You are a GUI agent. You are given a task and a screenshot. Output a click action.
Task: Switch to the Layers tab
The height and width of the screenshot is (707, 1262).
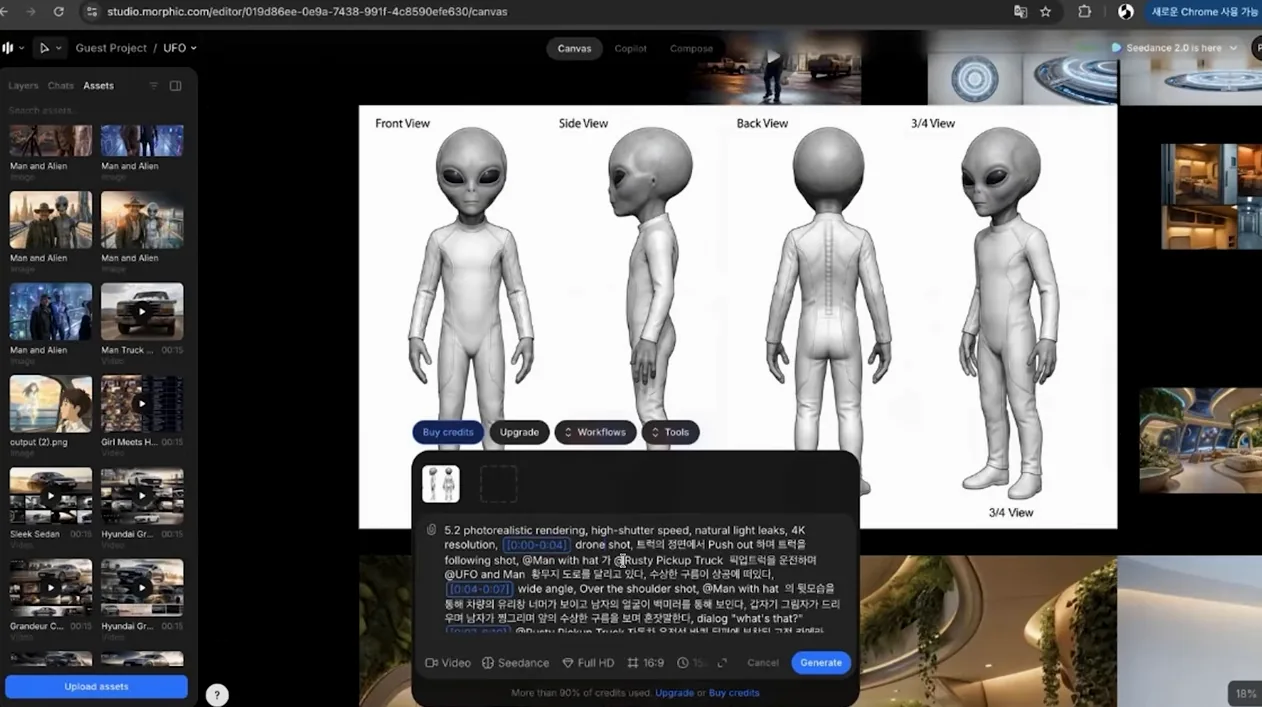pyautogui.click(x=23, y=86)
